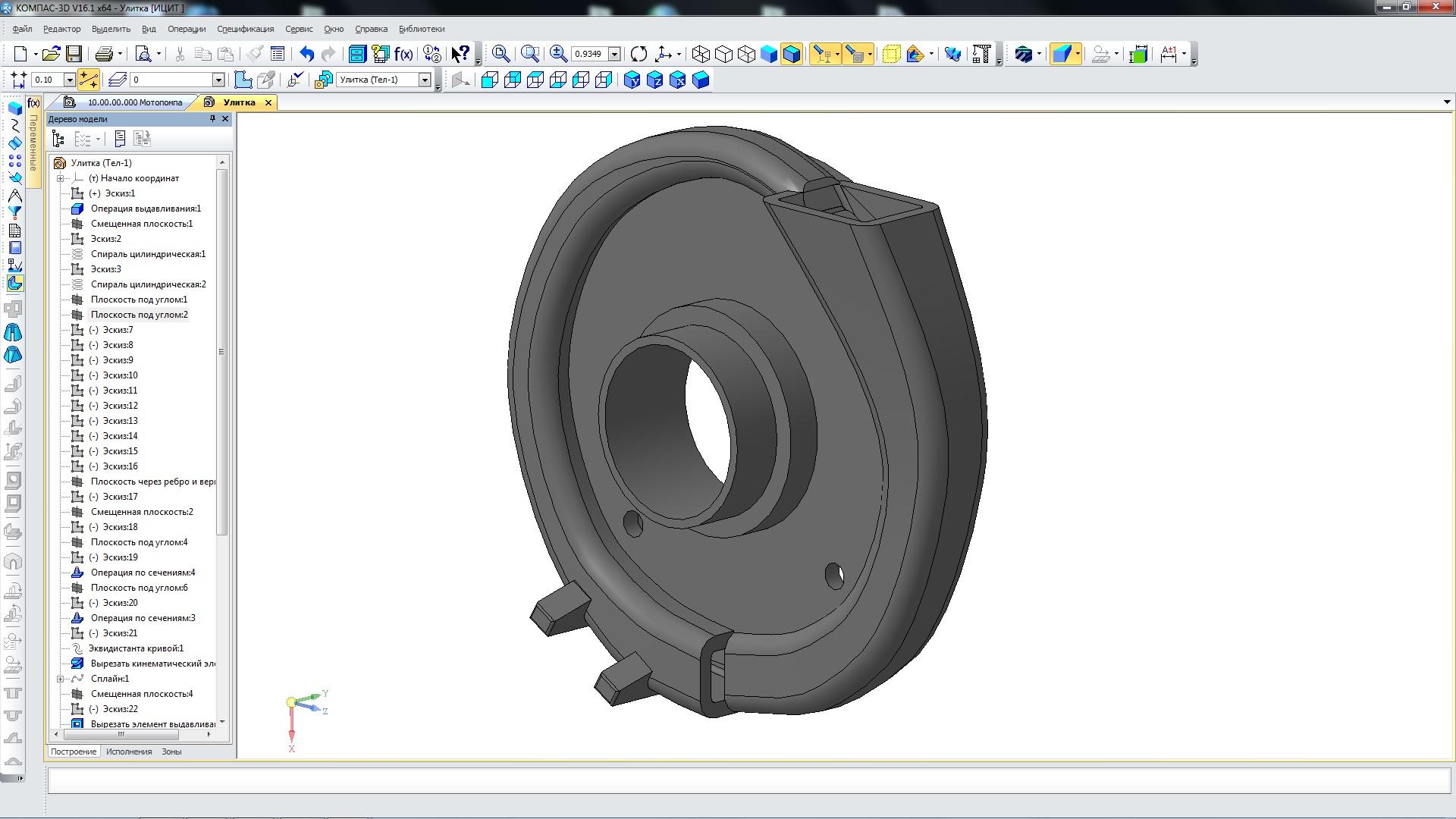Open the zoom scale 0.9349 dropdown
The height and width of the screenshot is (819, 1456).
615,54
